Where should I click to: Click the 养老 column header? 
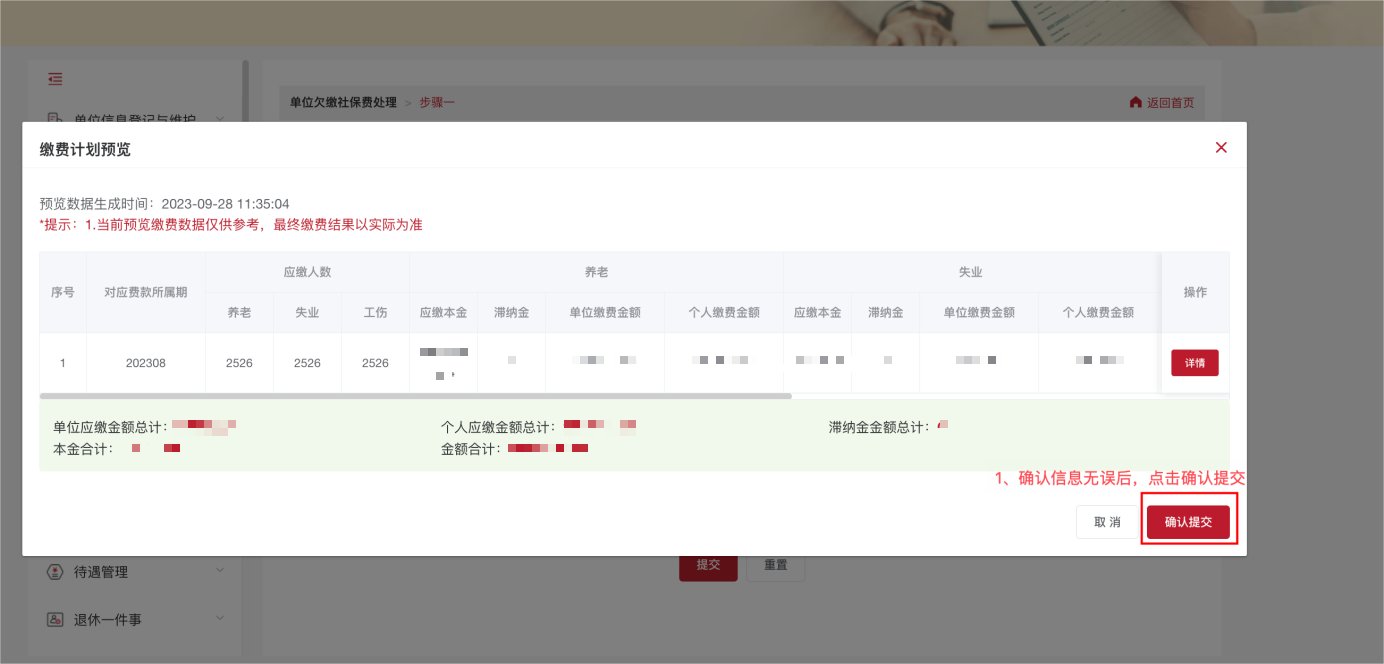pos(595,271)
